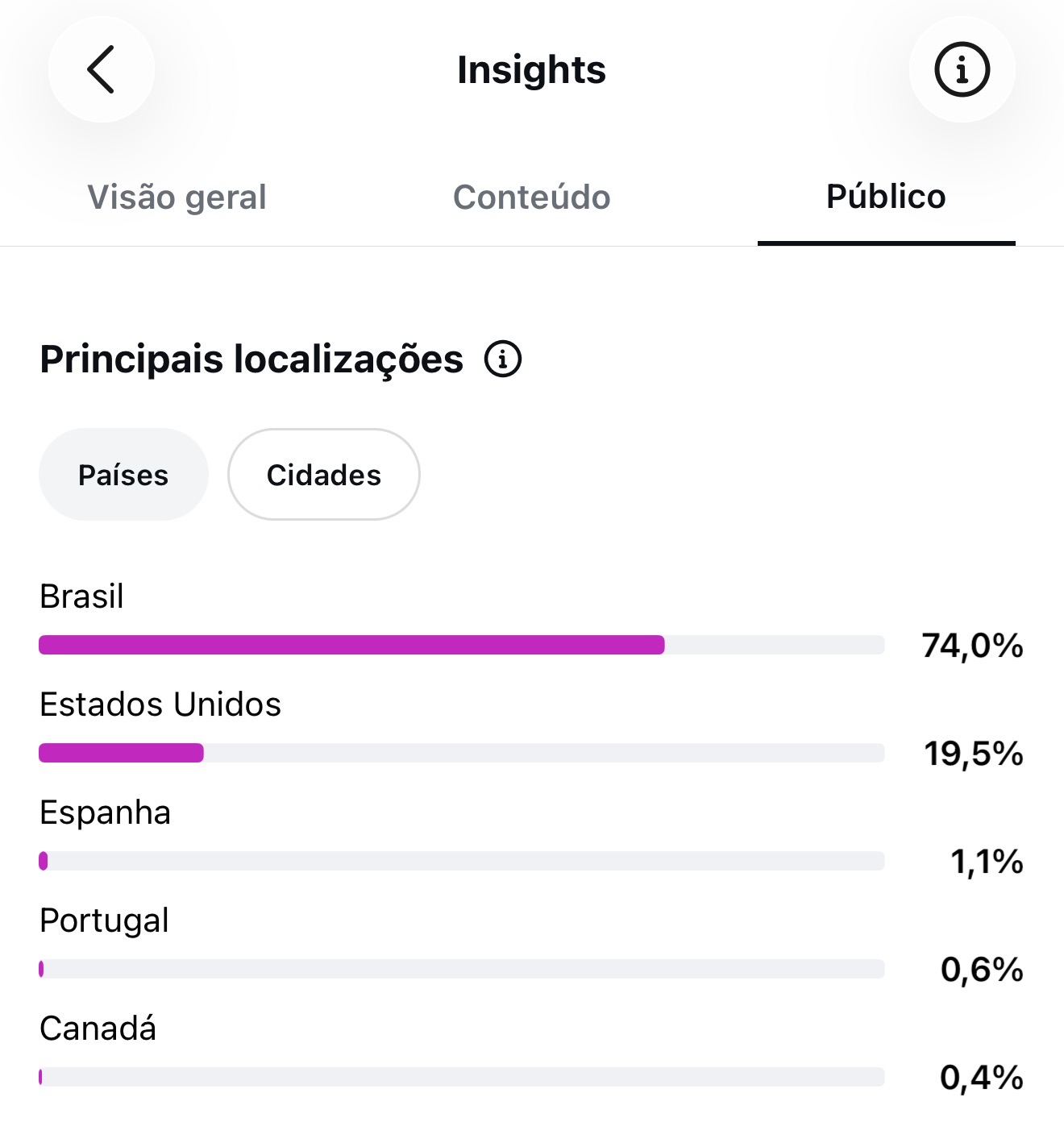Click the Insights page title

point(532,69)
